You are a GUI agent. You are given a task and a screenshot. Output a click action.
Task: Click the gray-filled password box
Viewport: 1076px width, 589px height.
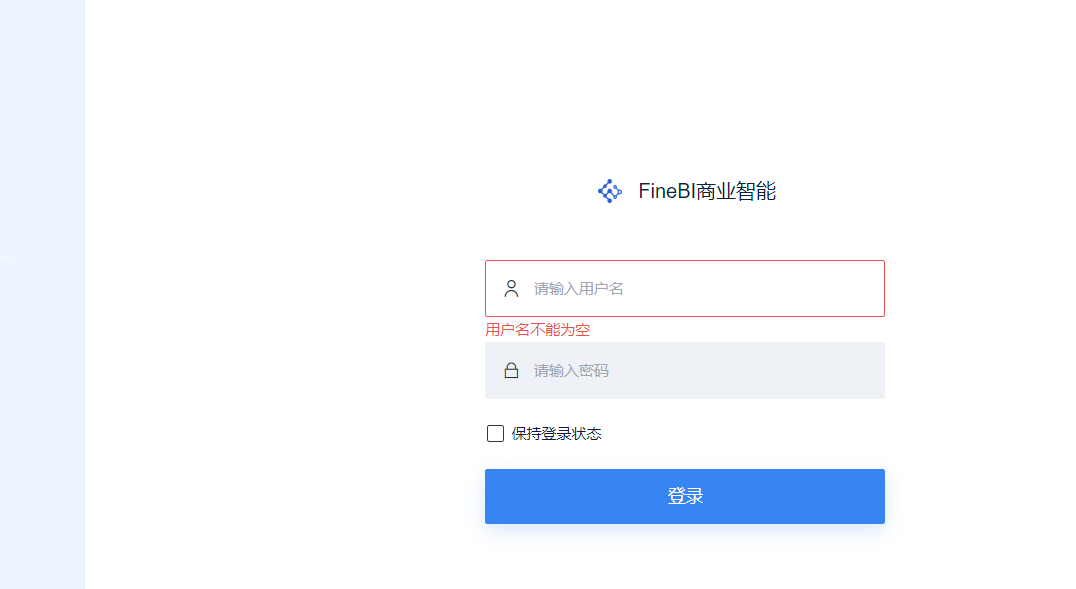pyautogui.click(x=685, y=371)
